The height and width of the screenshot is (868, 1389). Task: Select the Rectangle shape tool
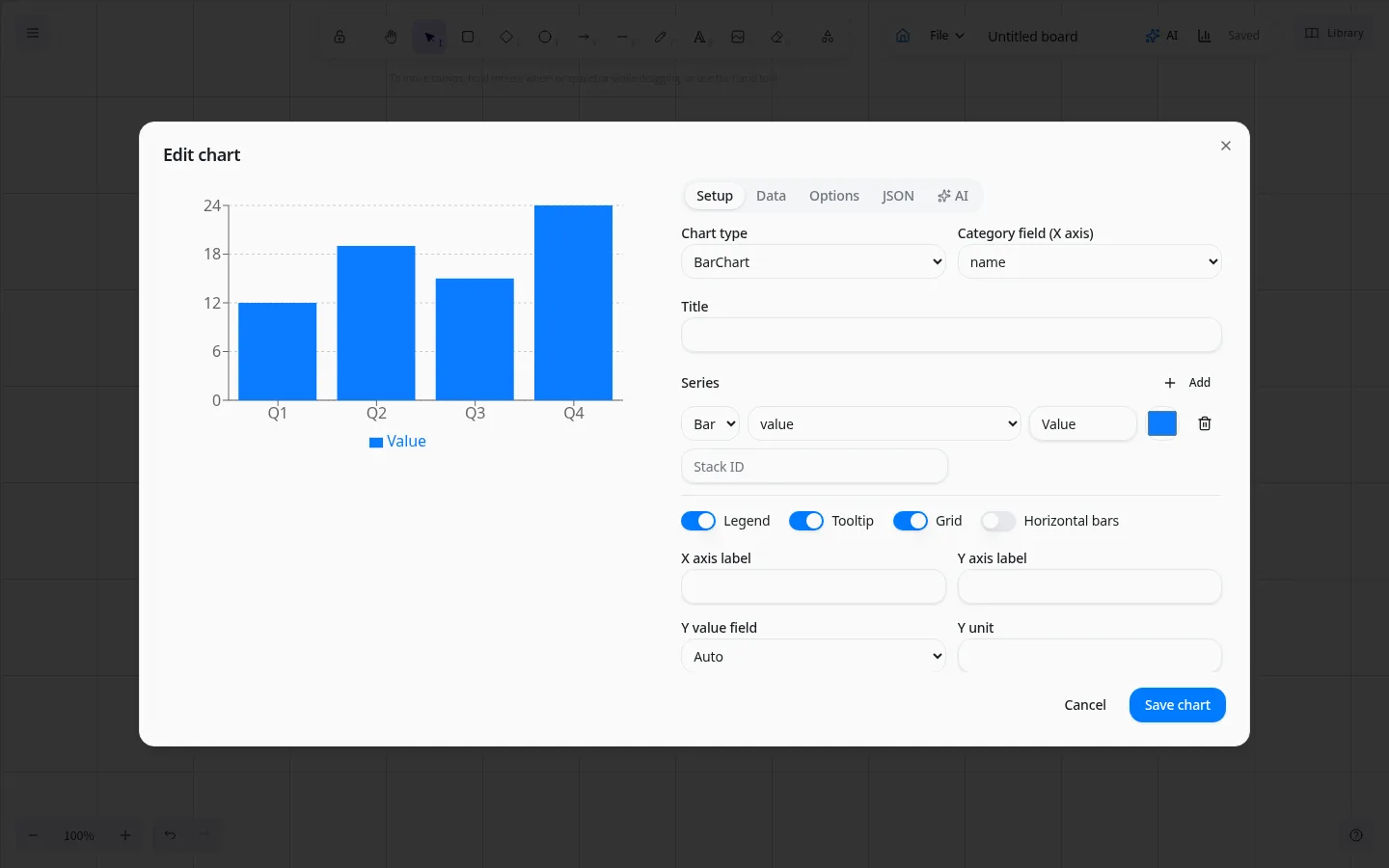468,37
